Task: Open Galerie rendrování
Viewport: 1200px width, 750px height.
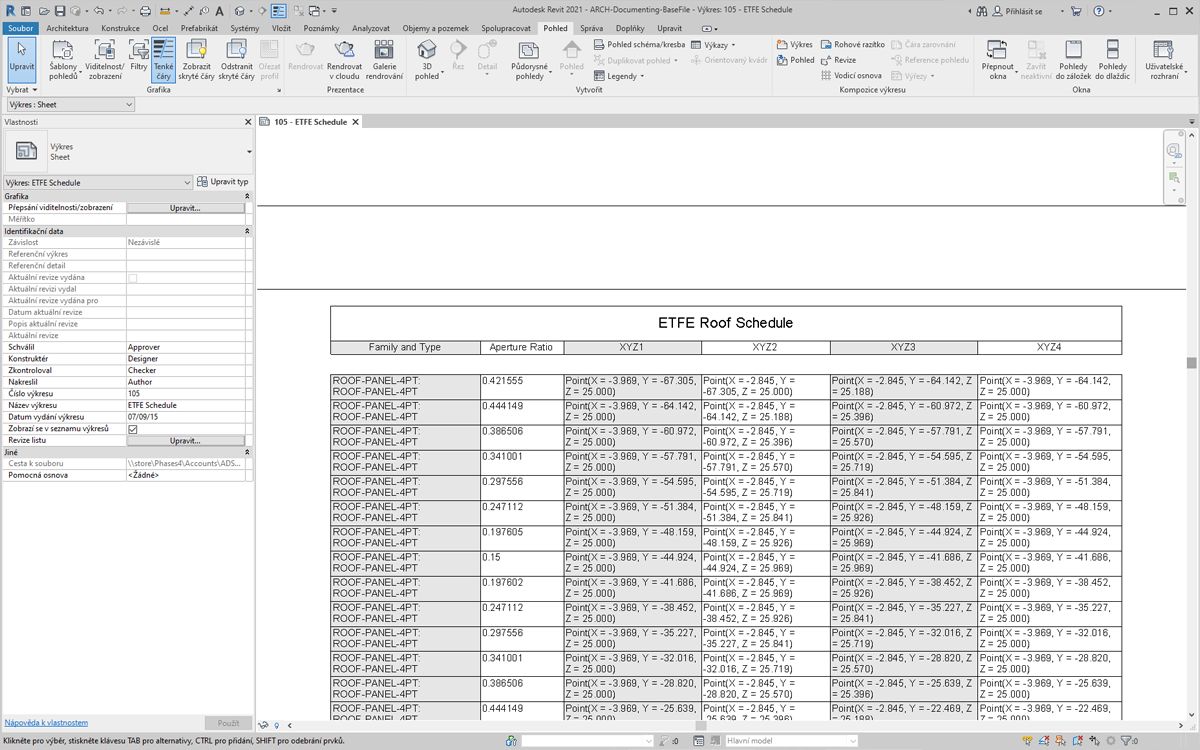Action: click(384, 60)
